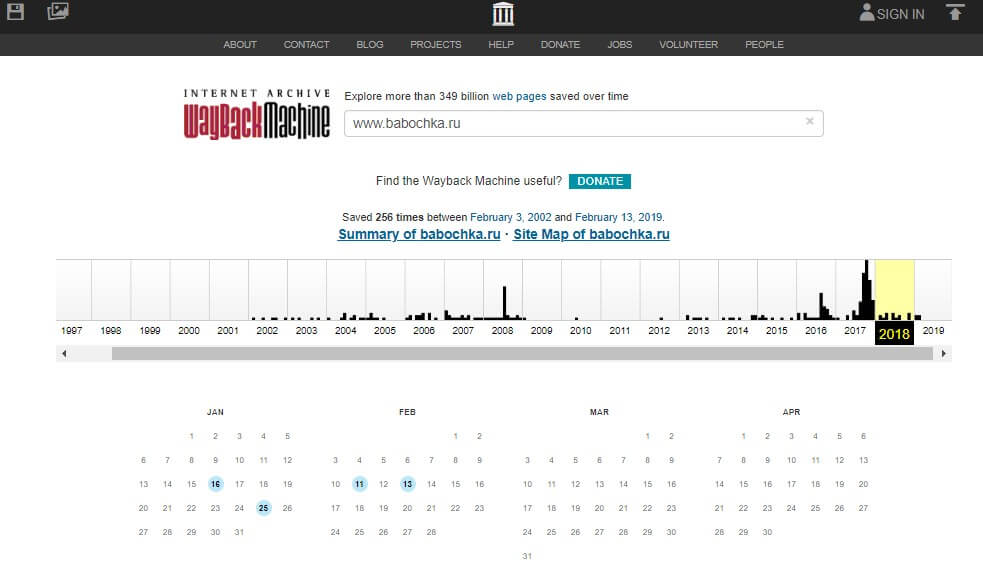Follow the 'web pages' link
Viewport: 983px width, 570px height.
point(519,96)
